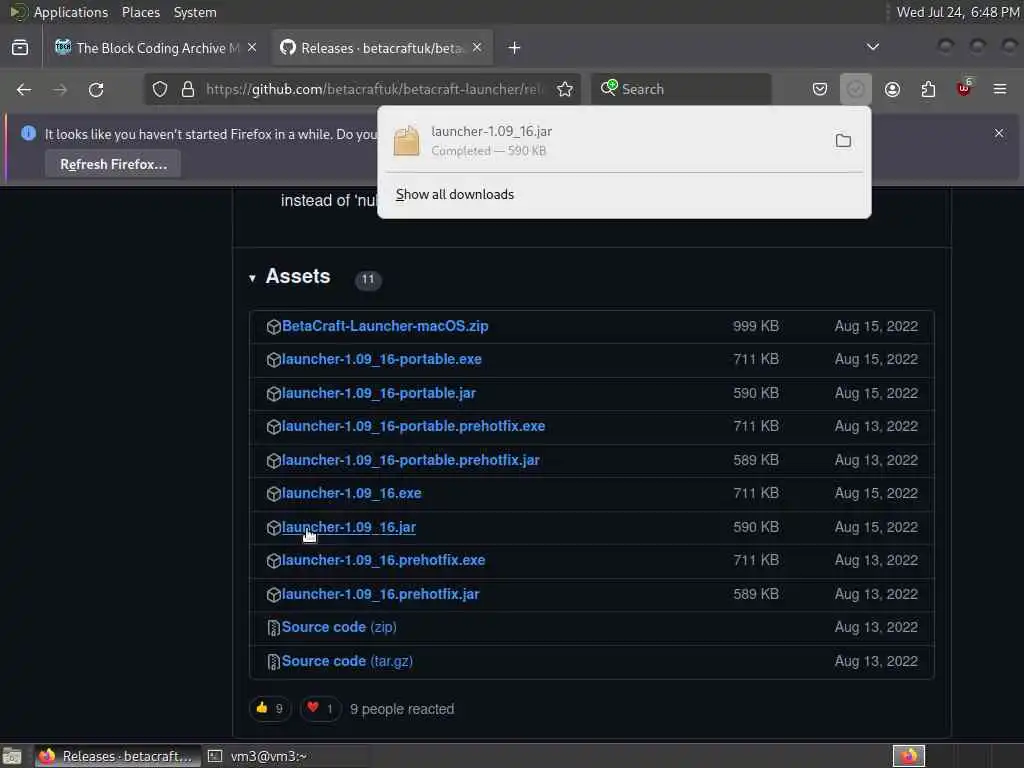Download launcher-1.09_16-portable.jar
This screenshot has height=768, width=1024.
tap(379, 393)
